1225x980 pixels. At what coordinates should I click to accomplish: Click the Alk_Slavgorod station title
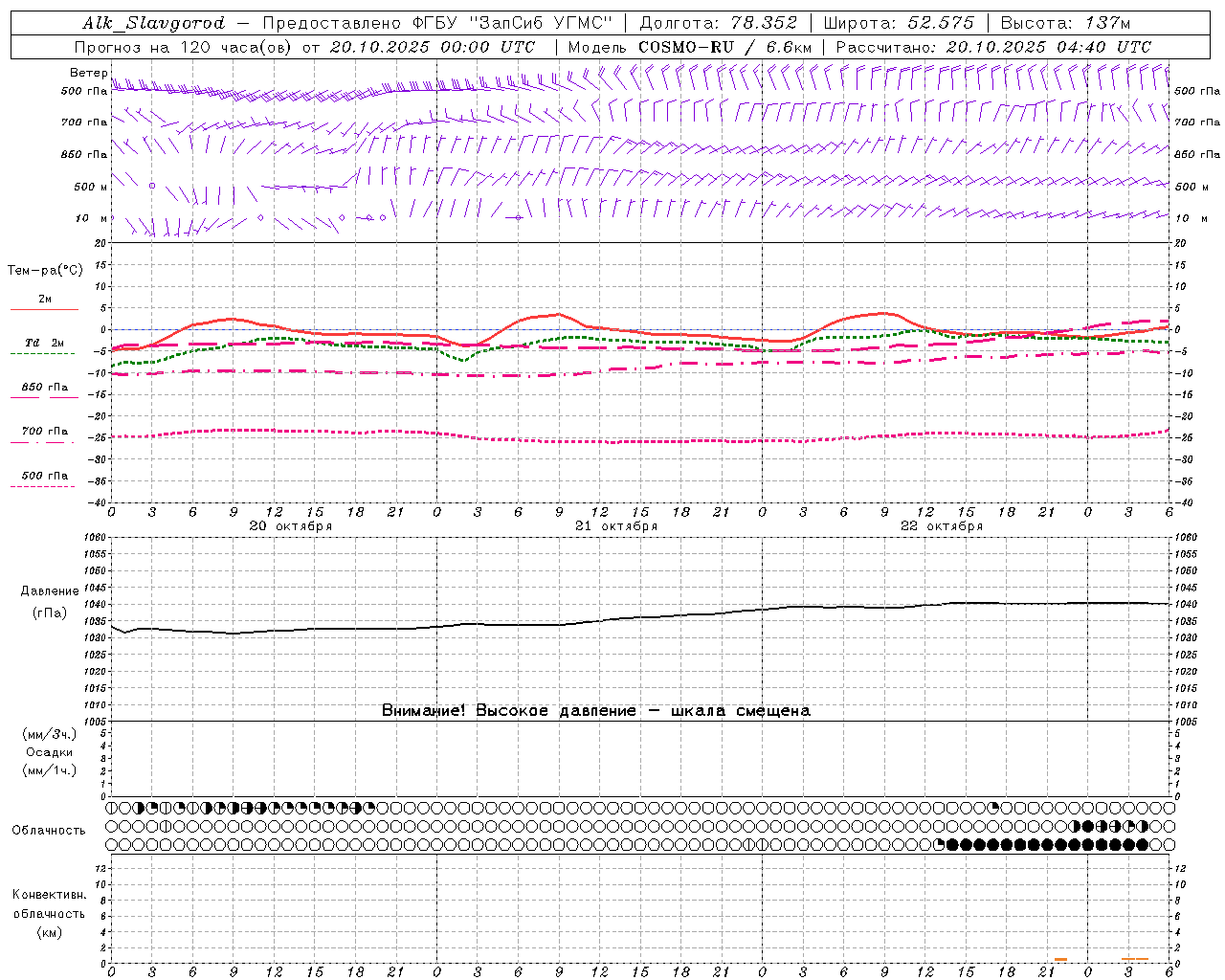point(154,23)
